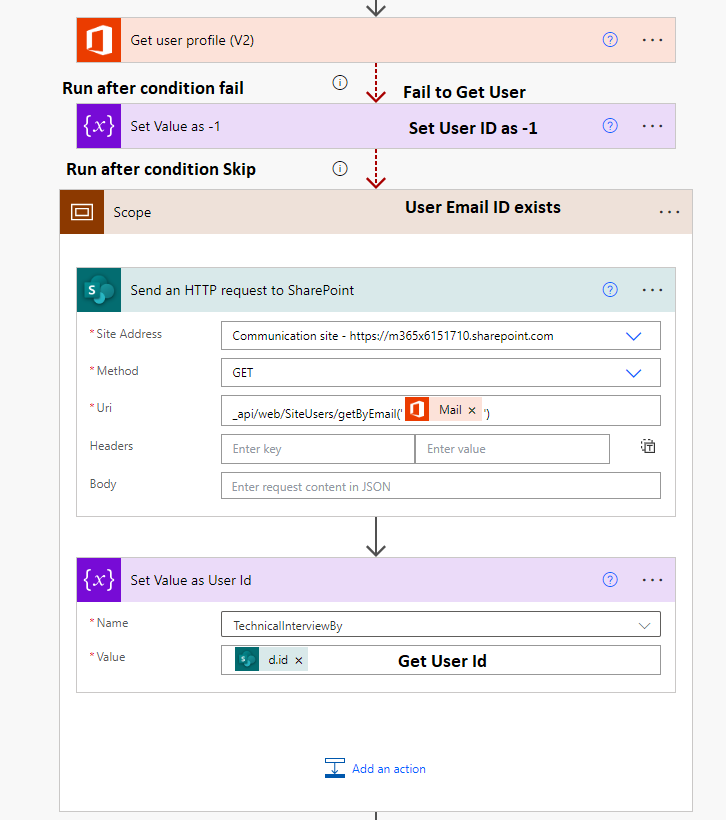Image resolution: width=726 pixels, height=820 pixels.
Task: Click the Headers Enter key field
Action: (317, 449)
